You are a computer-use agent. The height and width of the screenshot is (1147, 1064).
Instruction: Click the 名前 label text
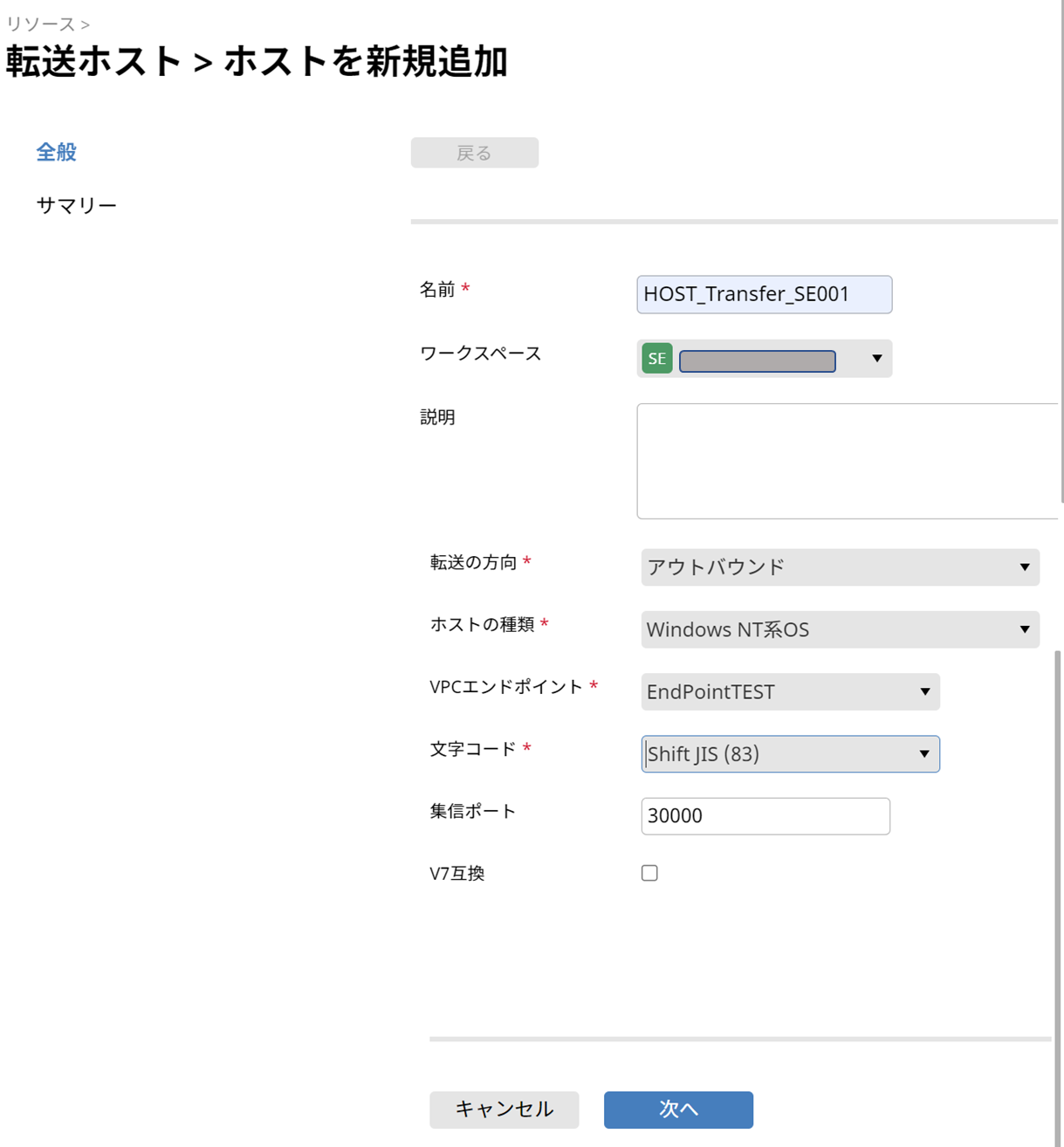[x=437, y=289]
